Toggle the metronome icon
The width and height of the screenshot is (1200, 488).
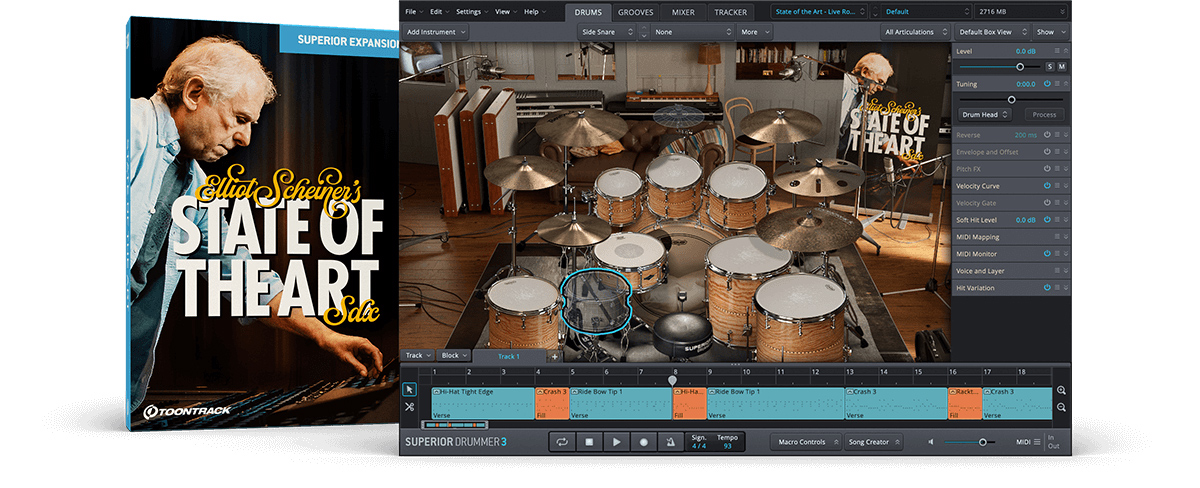(671, 441)
